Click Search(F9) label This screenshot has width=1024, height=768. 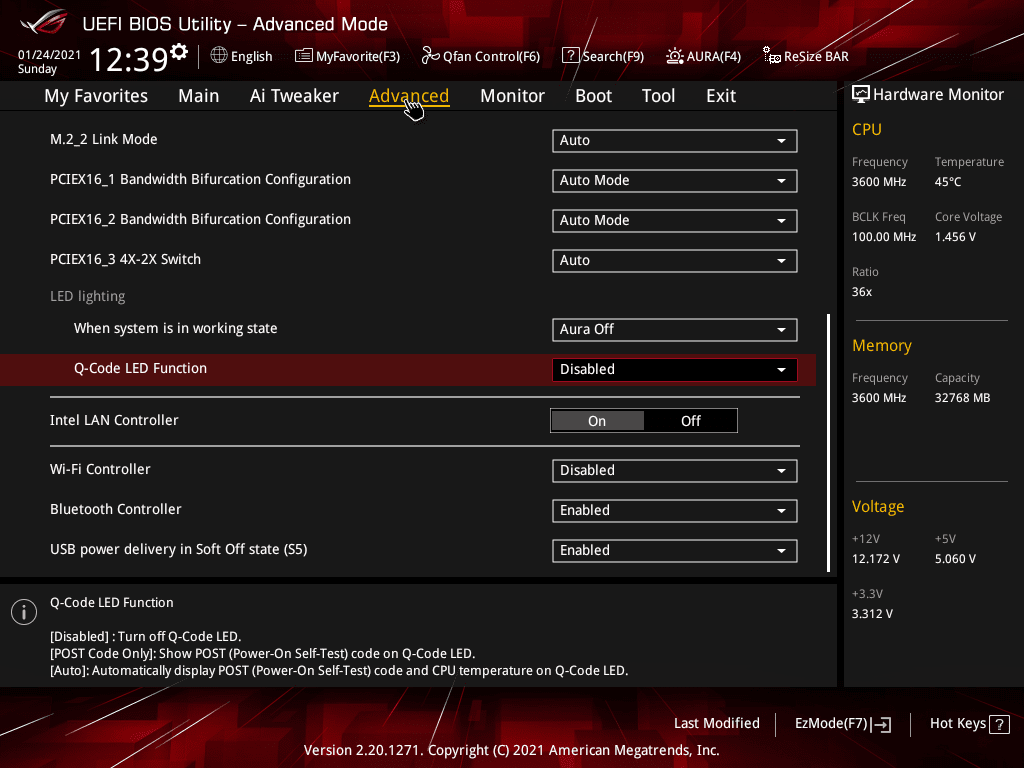613,56
